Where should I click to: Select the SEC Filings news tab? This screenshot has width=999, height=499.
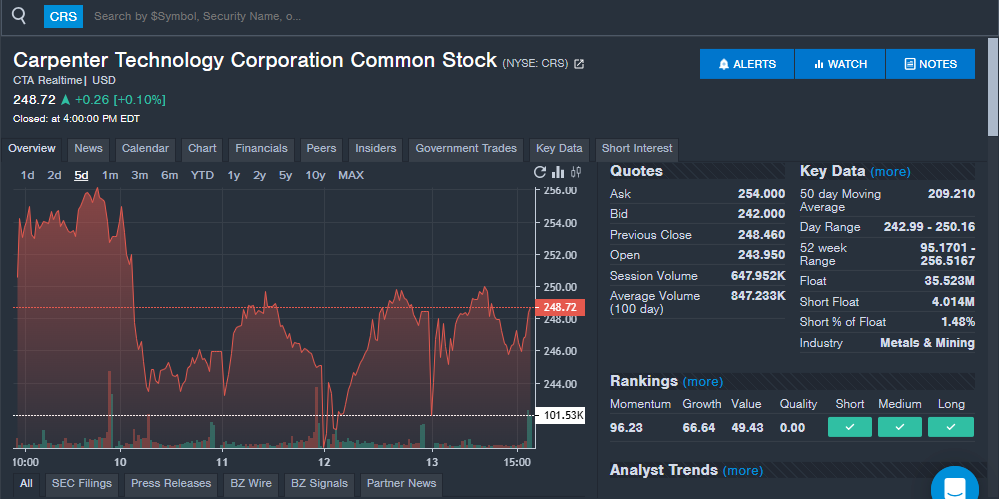pyautogui.click(x=82, y=484)
